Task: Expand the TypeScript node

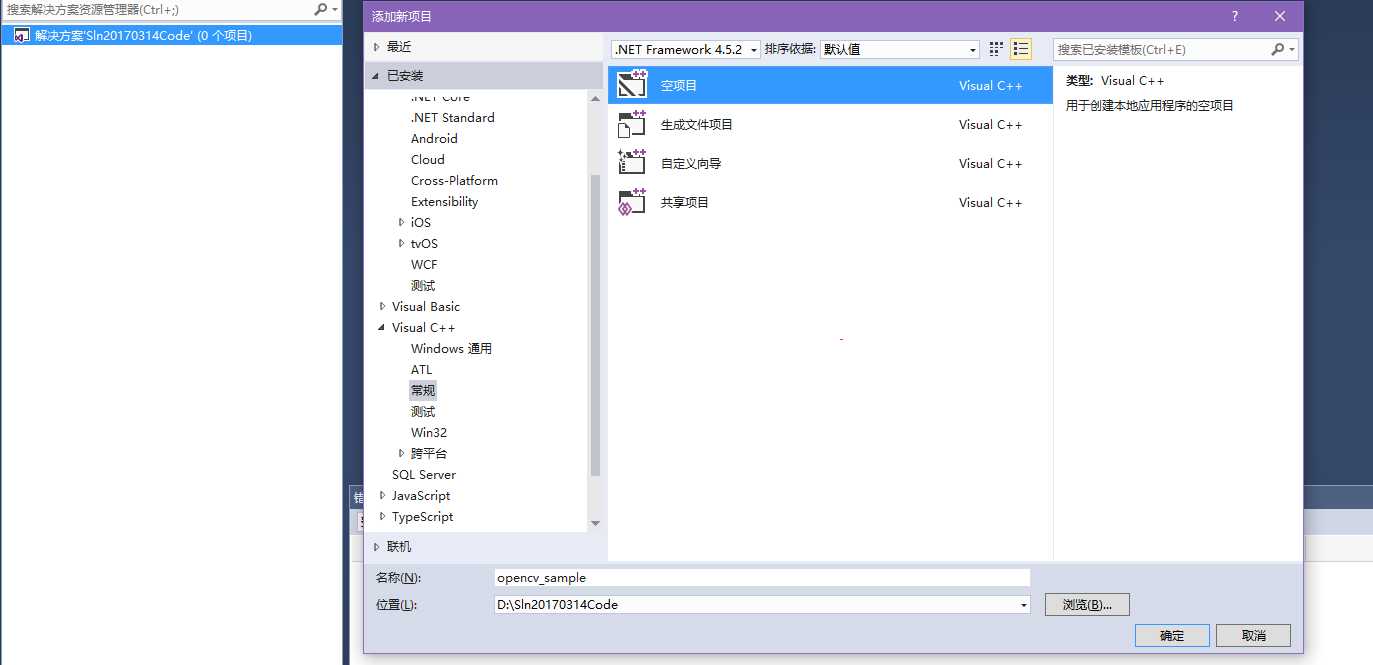Action: (x=382, y=516)
